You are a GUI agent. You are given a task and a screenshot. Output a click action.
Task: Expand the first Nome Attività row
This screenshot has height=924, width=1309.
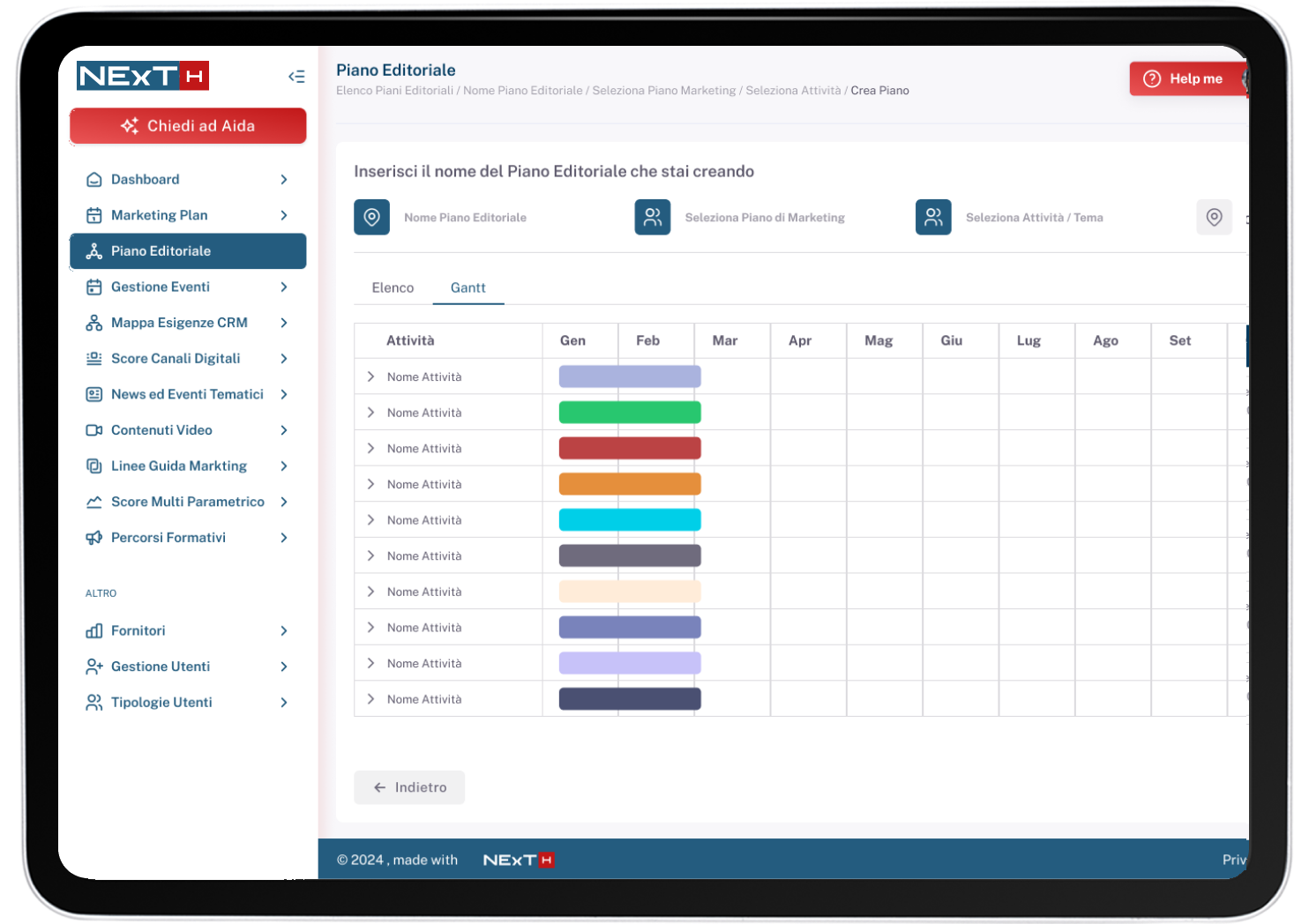pyautogui.click(x=370, y=376)
